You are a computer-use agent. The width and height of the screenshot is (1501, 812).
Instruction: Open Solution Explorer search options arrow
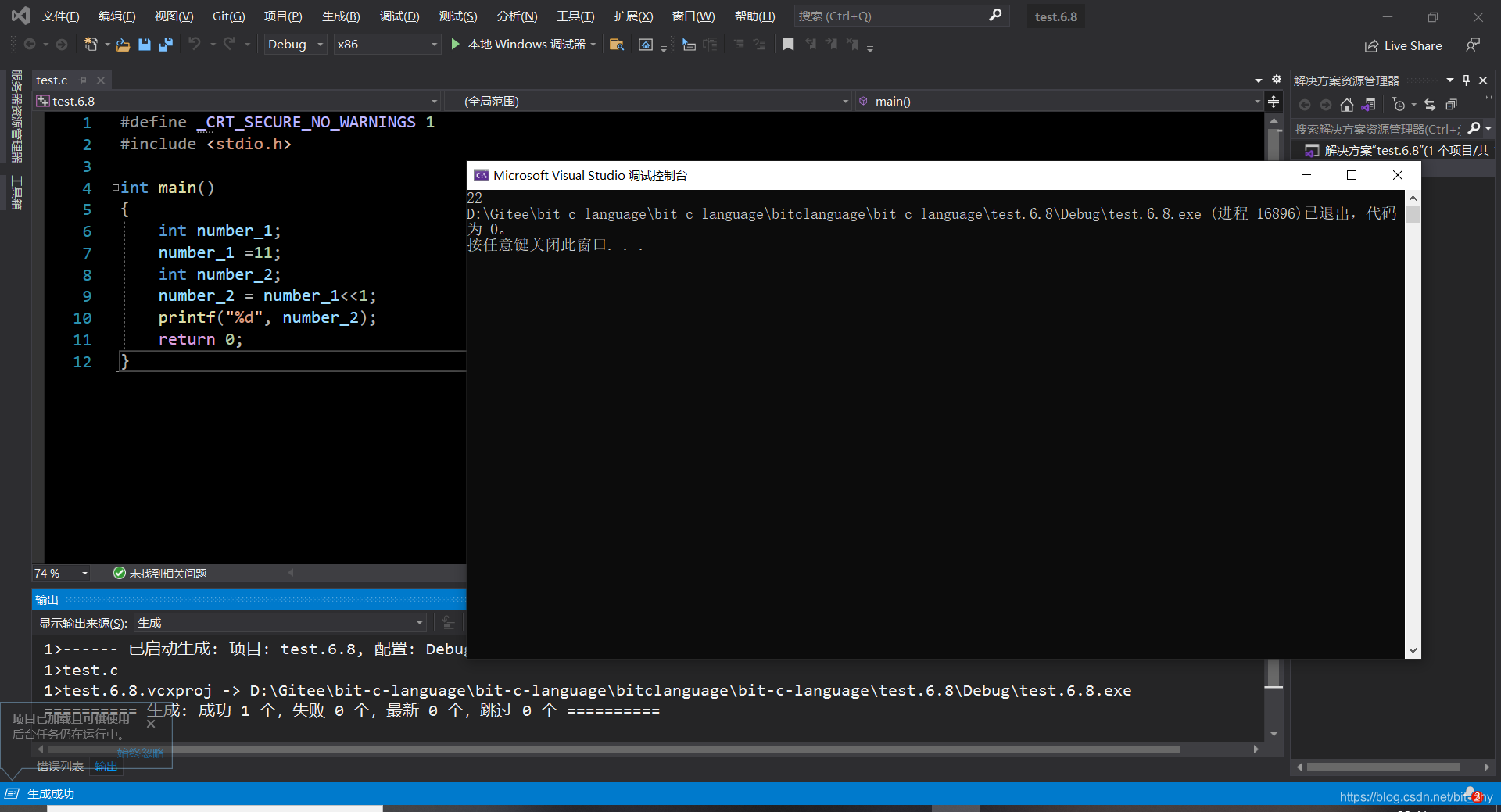pyautogui.click(x=1488, y=128)
